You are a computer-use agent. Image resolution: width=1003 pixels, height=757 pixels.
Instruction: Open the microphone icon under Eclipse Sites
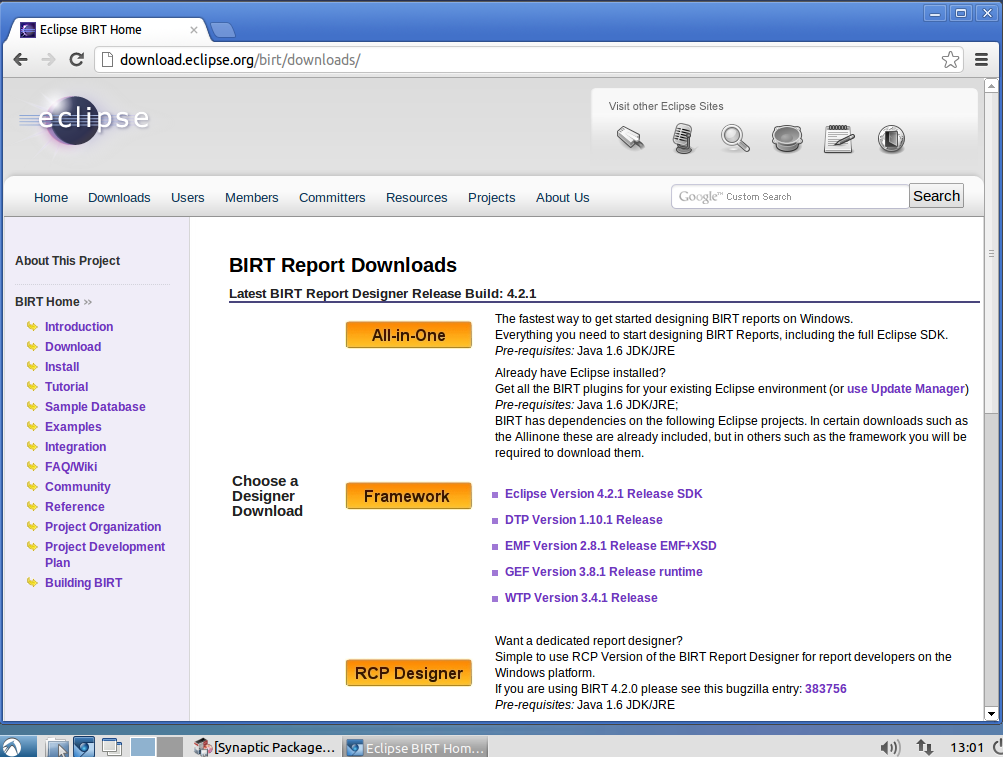683,138
